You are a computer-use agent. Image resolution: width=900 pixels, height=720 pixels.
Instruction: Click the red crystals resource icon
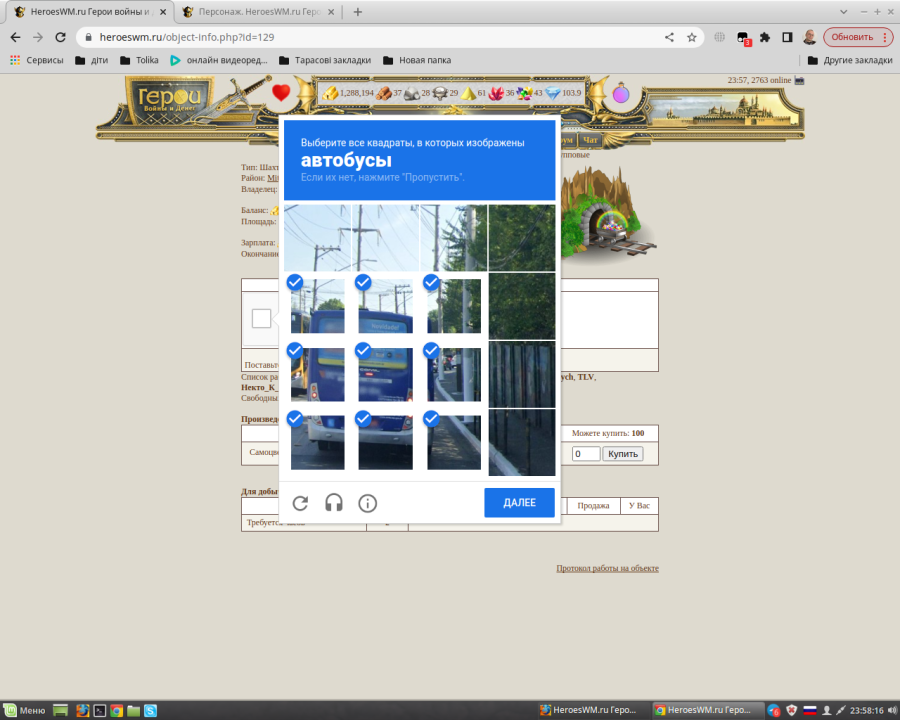[x=496, y=93]
